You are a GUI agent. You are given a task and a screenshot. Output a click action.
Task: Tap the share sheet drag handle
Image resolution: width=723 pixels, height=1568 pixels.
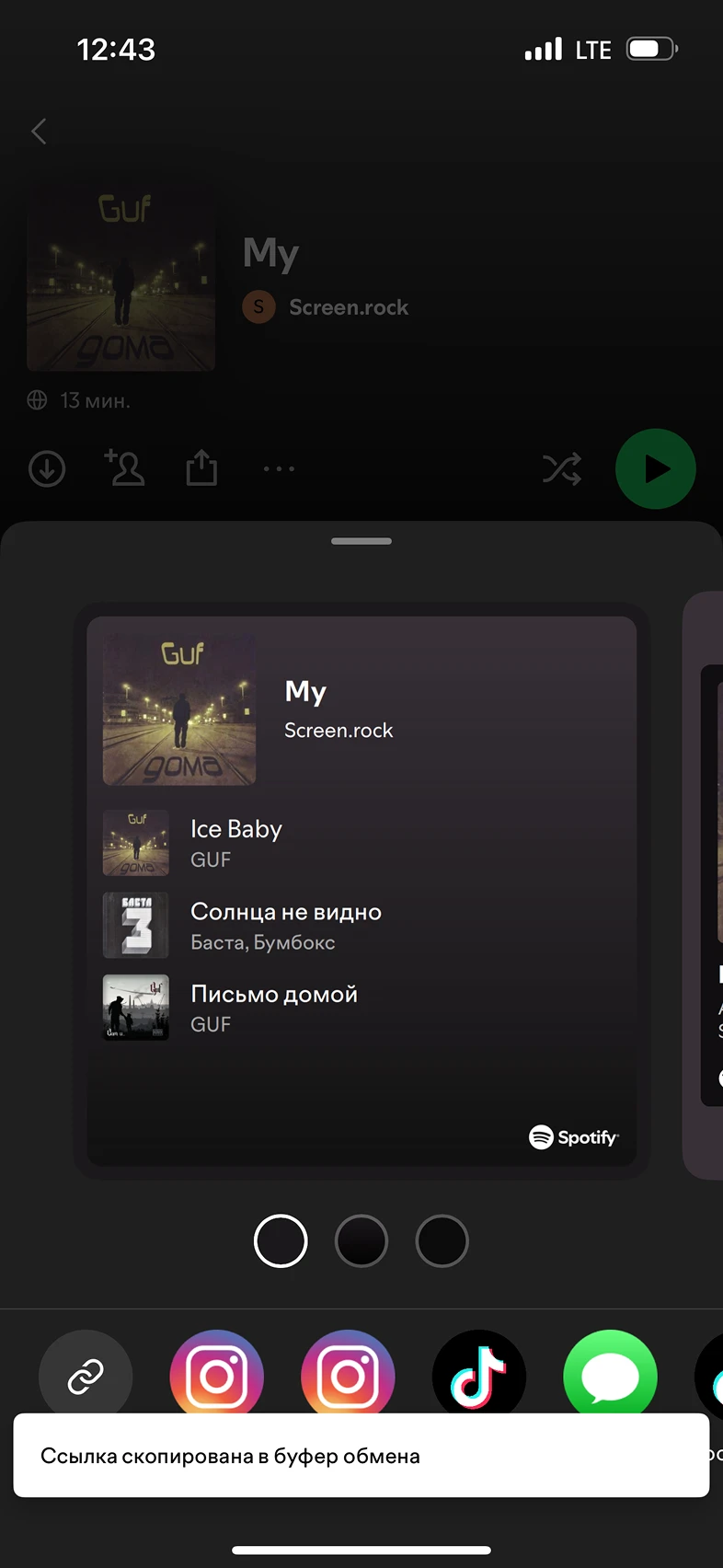(361, 541)
